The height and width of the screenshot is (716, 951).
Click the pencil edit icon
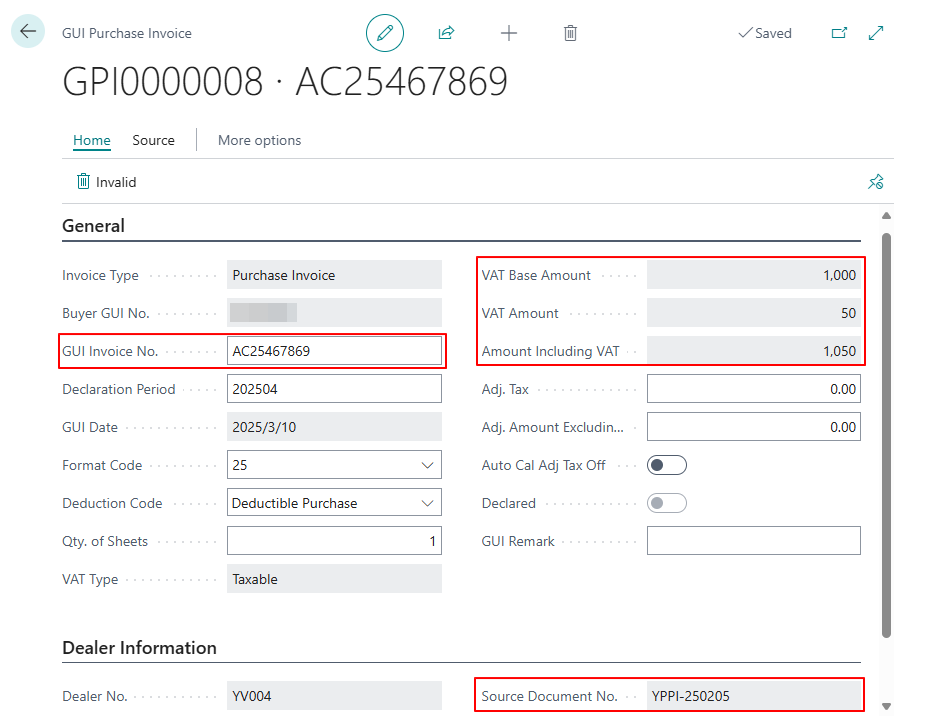[385, 33]
